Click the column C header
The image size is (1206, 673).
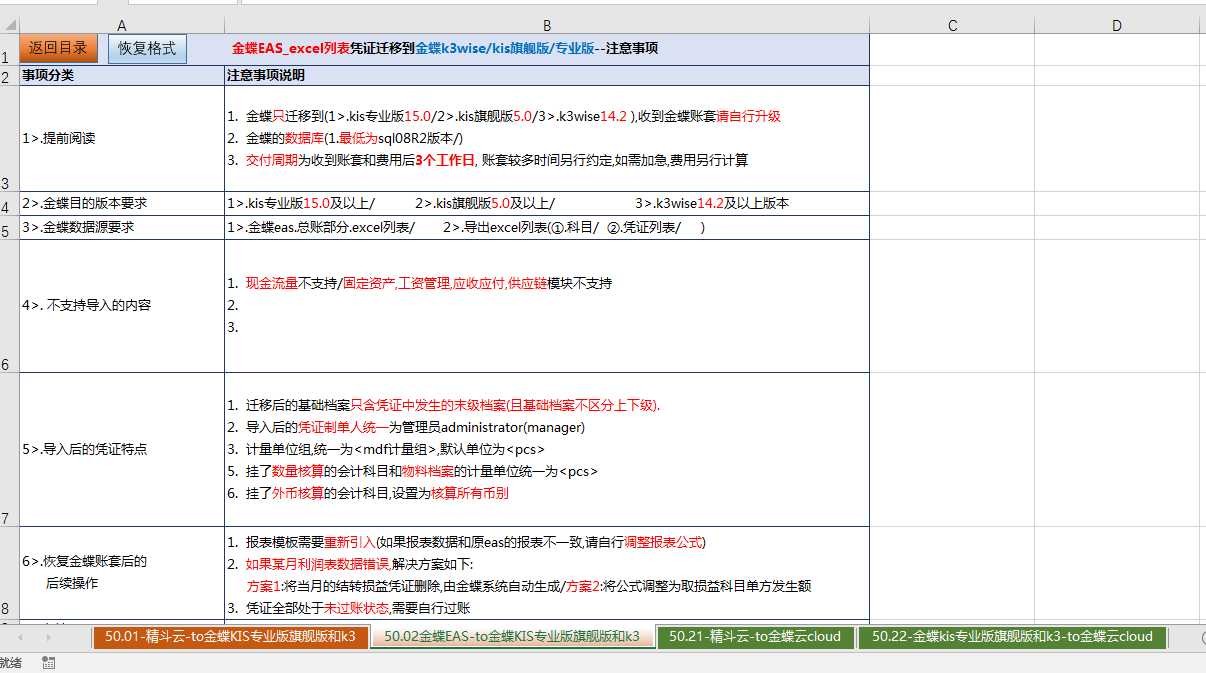pos(952,25)
